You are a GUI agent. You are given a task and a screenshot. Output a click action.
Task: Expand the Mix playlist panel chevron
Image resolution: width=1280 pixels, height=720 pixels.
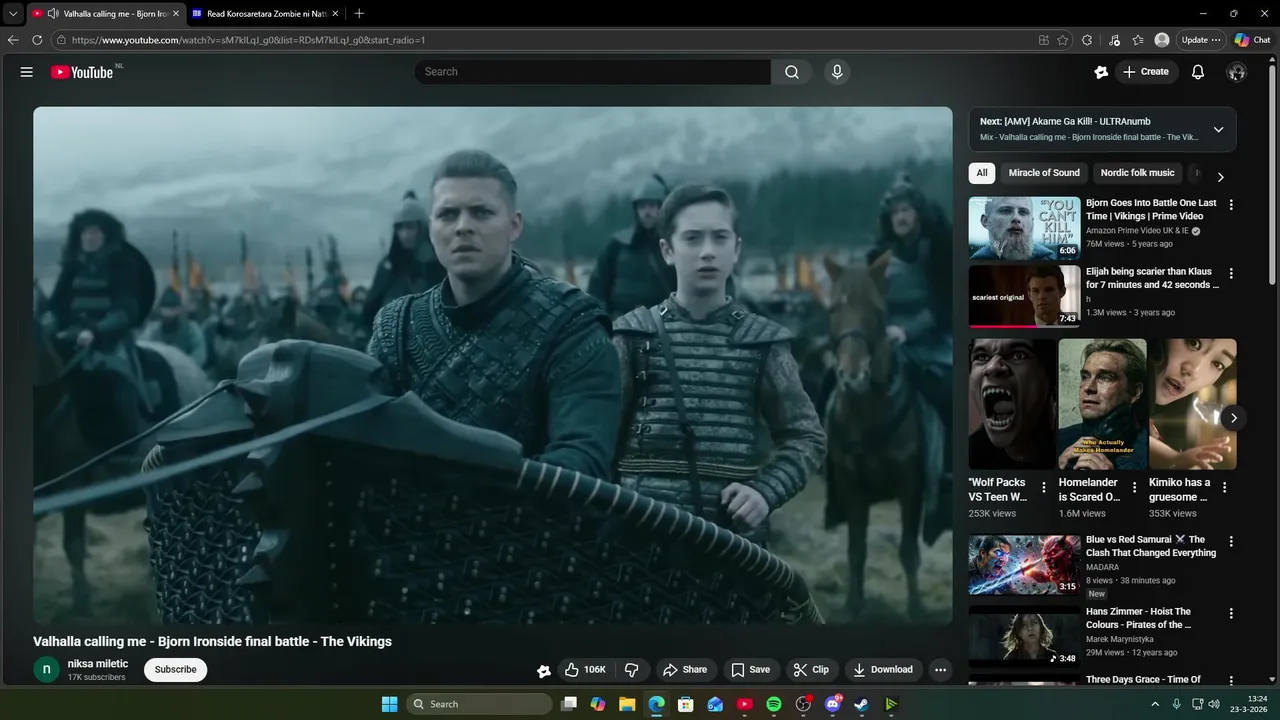[x=1218, y=129]
